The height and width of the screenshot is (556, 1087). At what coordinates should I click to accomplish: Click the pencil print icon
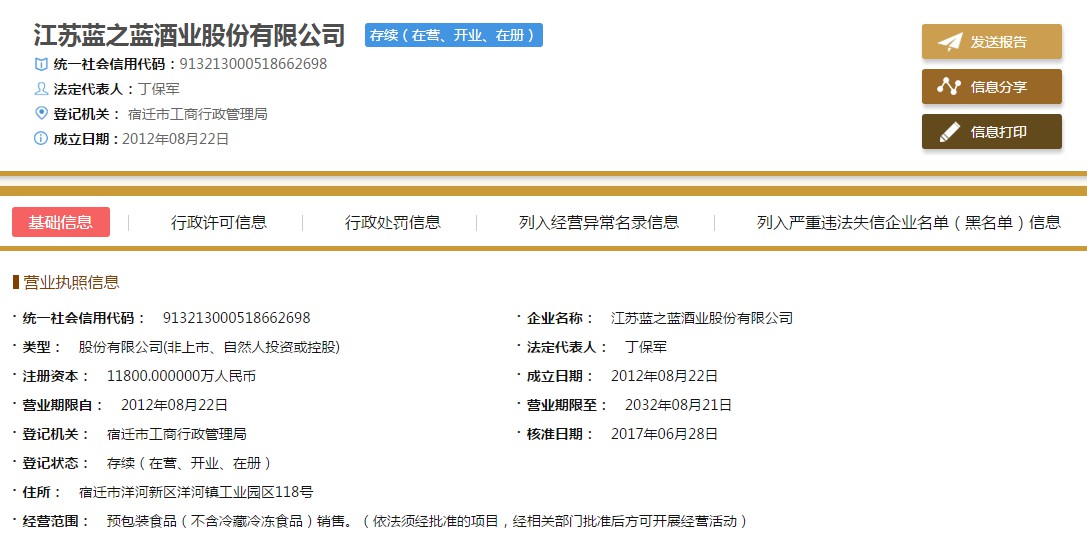949,132
